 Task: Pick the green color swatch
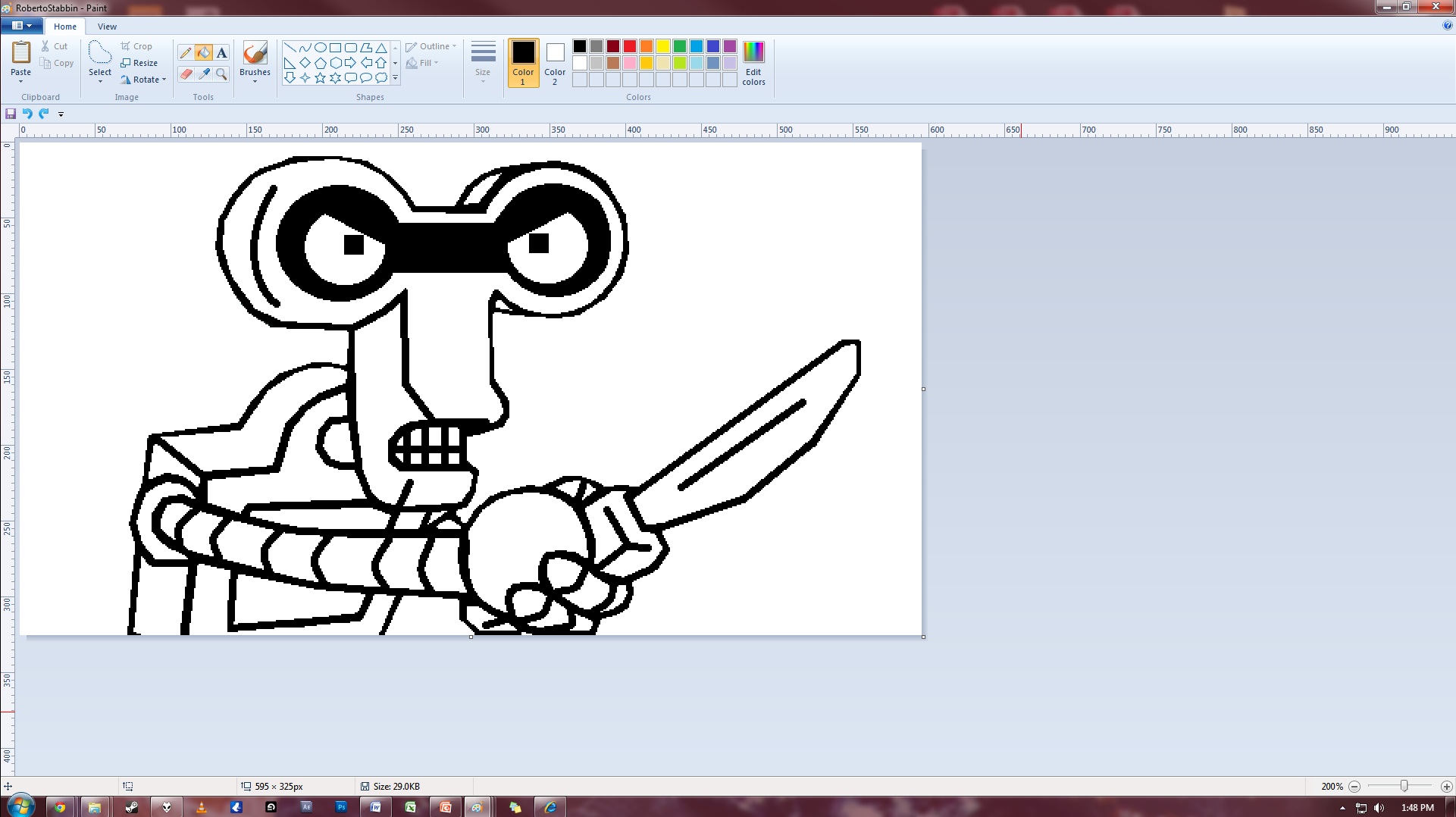point(680,46)
